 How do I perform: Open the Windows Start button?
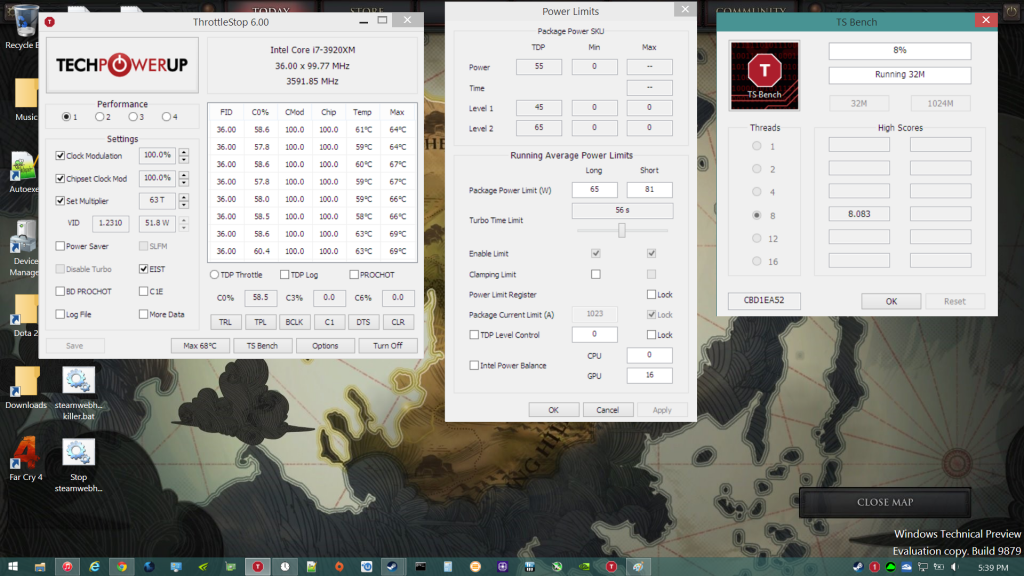coord(12,566)
